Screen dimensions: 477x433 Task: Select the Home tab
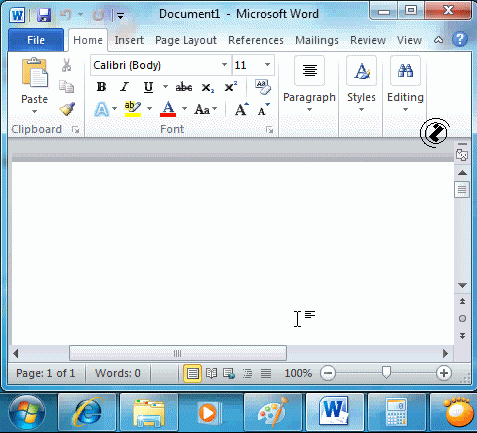[88, 40]
